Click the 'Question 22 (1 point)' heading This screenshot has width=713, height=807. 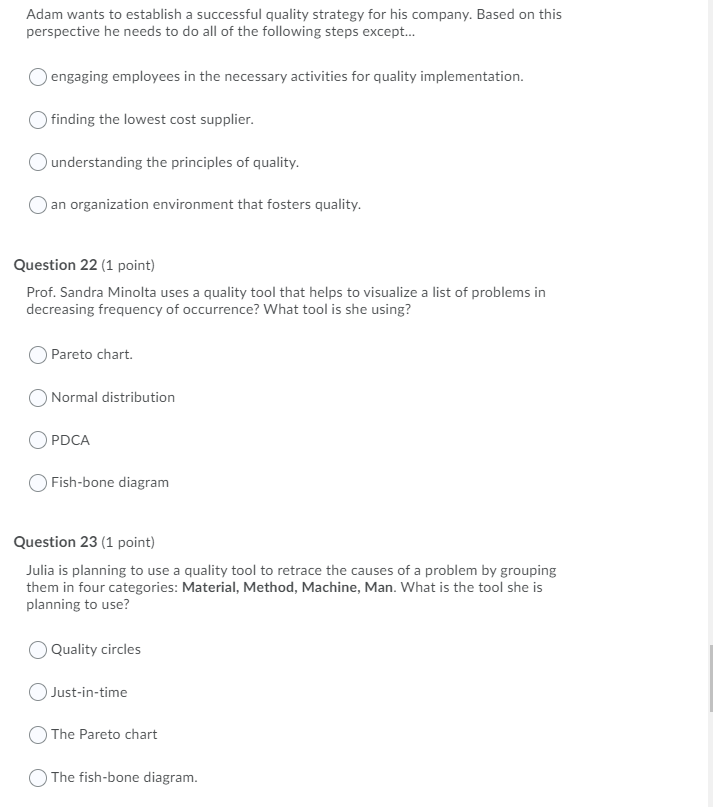point(84,265)
